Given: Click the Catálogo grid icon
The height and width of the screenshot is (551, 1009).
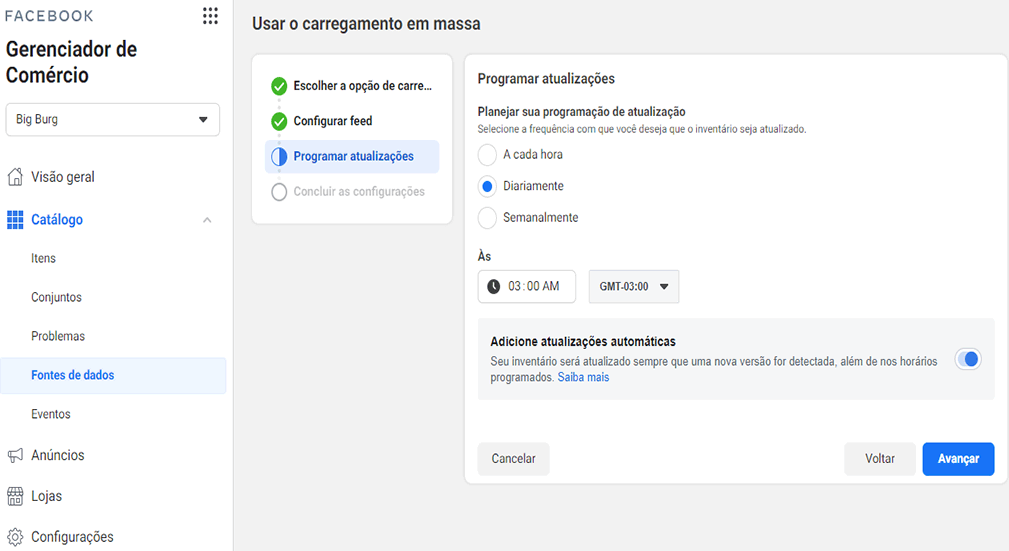Looking at the screenshot, I should point(15,219).
